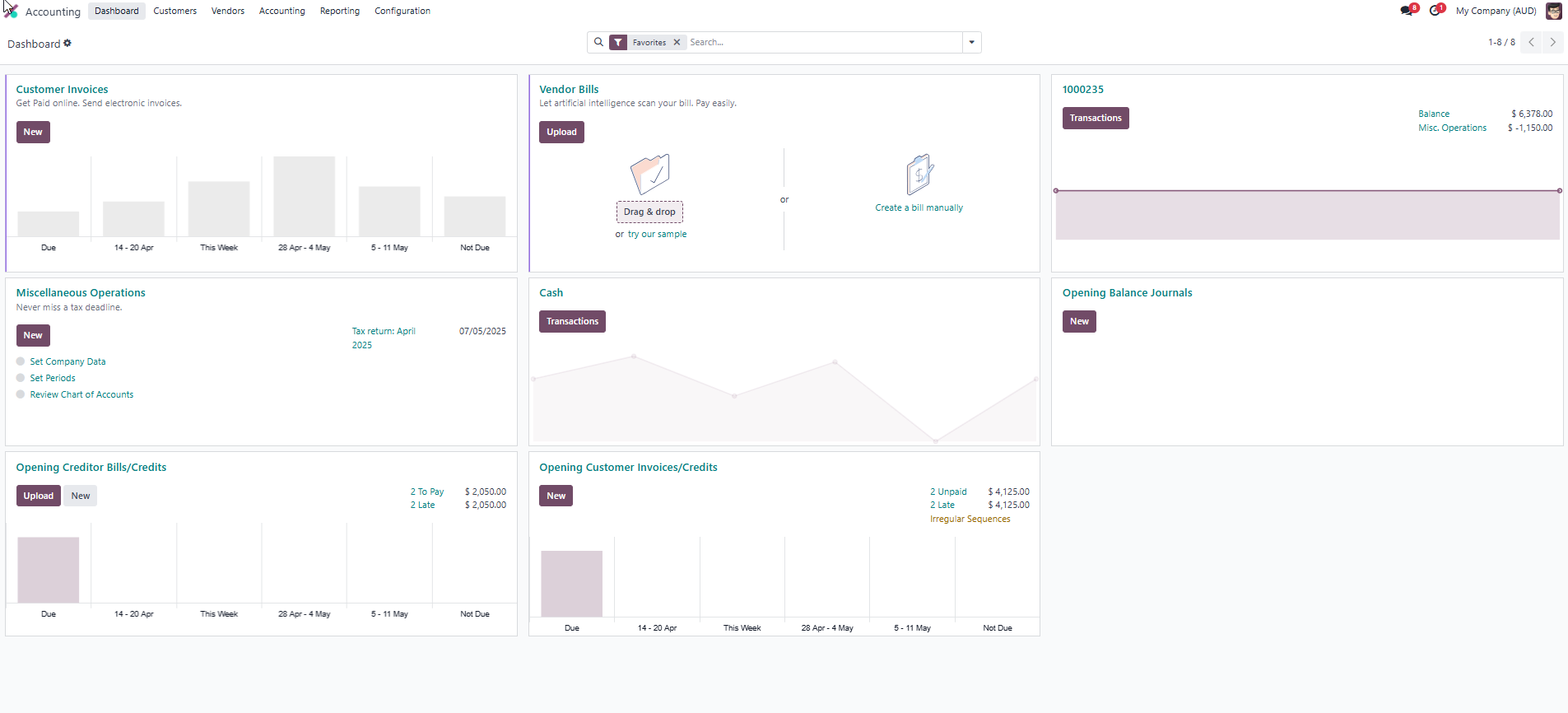Viewport: 1568px width, 713px height.
Task: Remove the Favorites filter tag
Action: (x=677, y=42)
